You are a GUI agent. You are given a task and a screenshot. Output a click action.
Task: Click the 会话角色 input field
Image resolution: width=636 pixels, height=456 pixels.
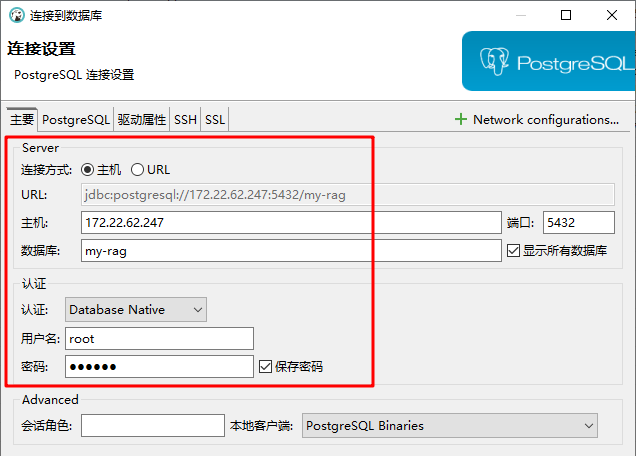(152, 426)
